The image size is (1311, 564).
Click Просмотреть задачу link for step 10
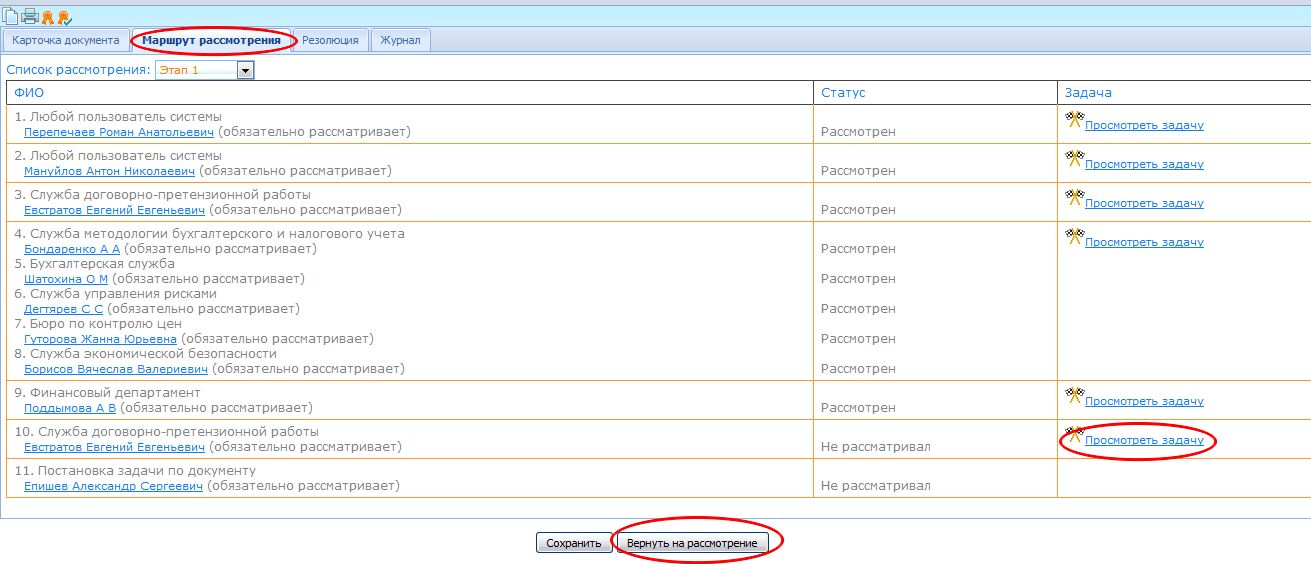[1144, 440]
